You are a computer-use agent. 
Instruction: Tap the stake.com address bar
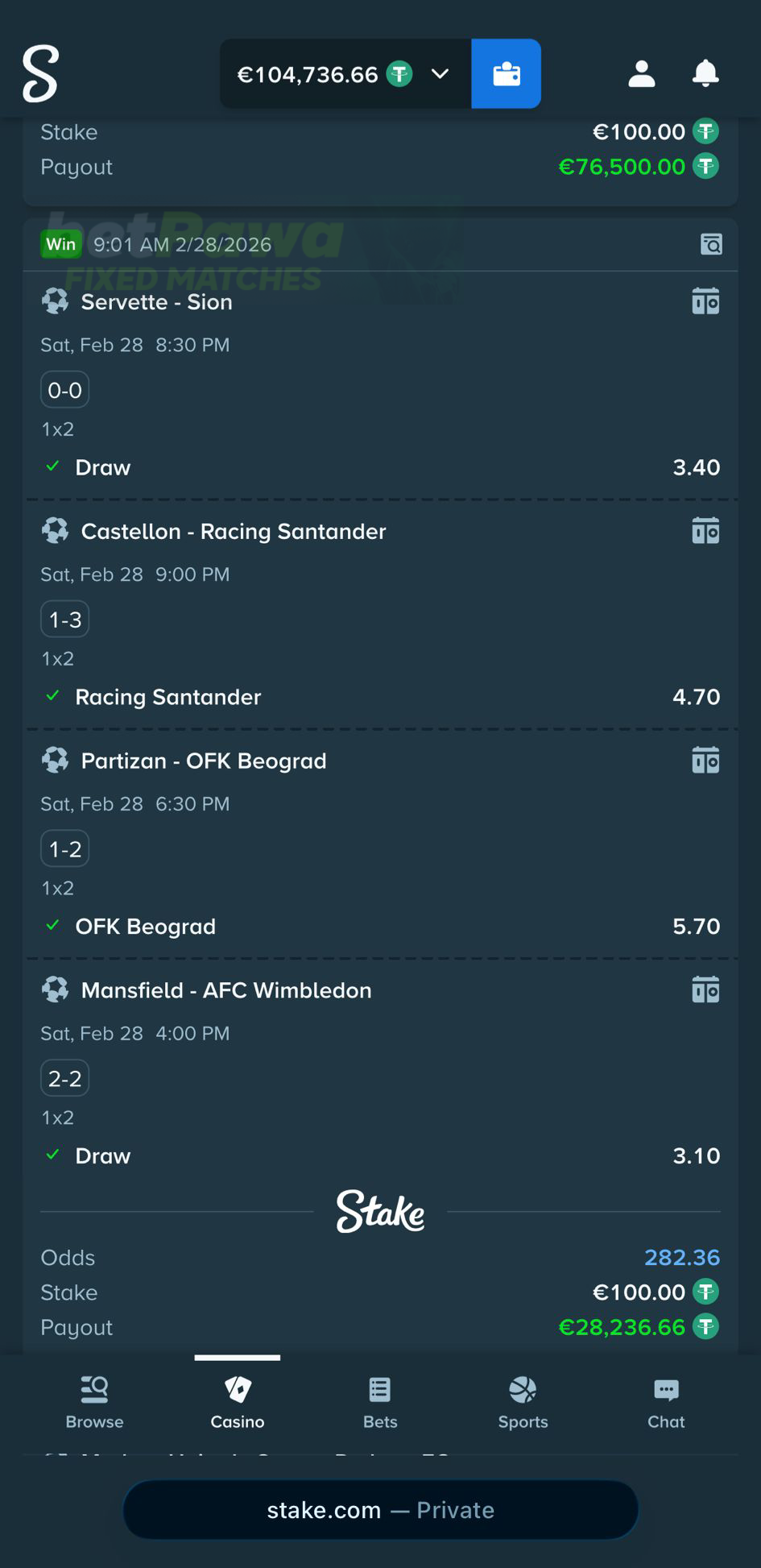click(x=380, y=1509)
